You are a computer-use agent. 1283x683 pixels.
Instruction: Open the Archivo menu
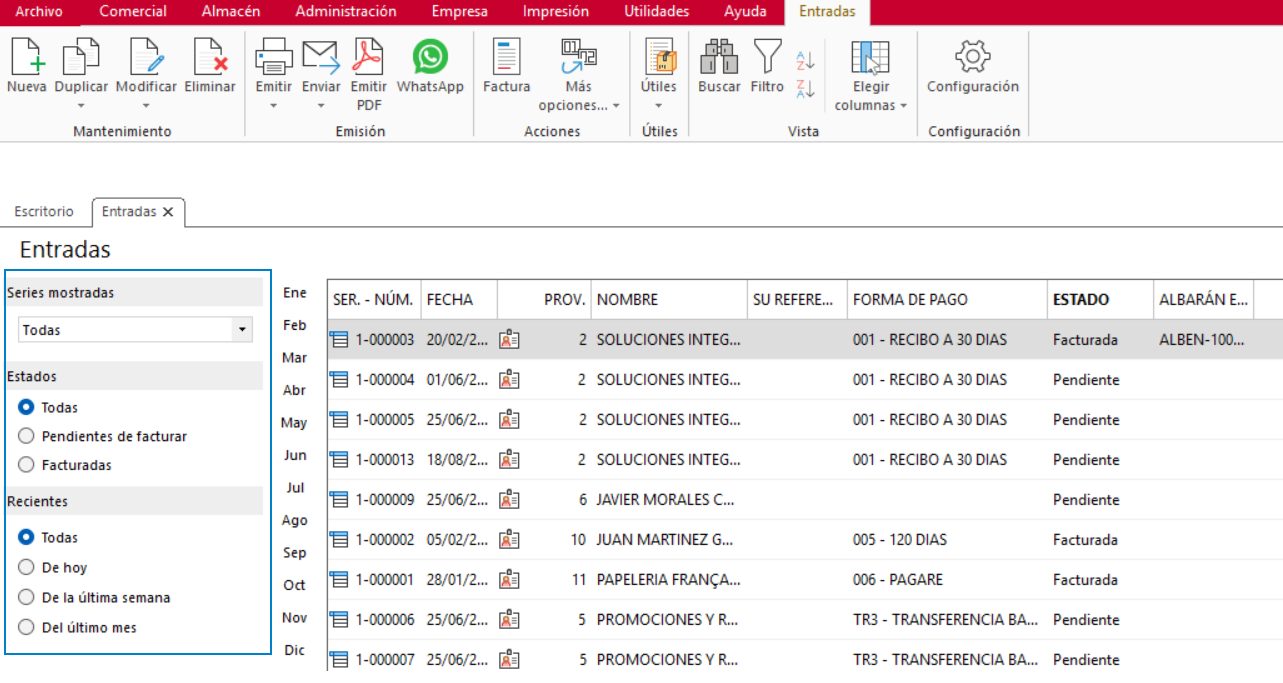[x=39, y=12]
